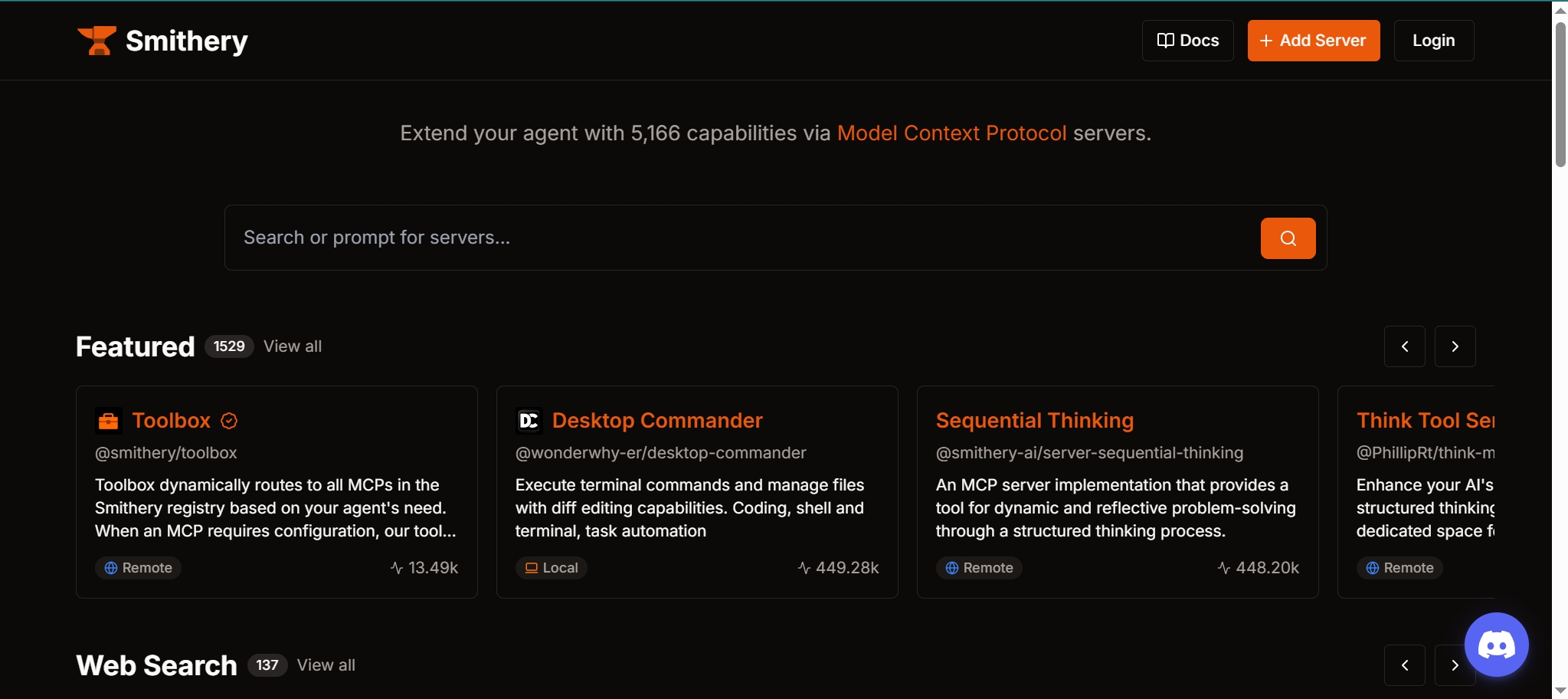Click the Toolbox briefcase icon
Screen dimensions: 1568x699
pyautogui.click(x=109, y=421)
